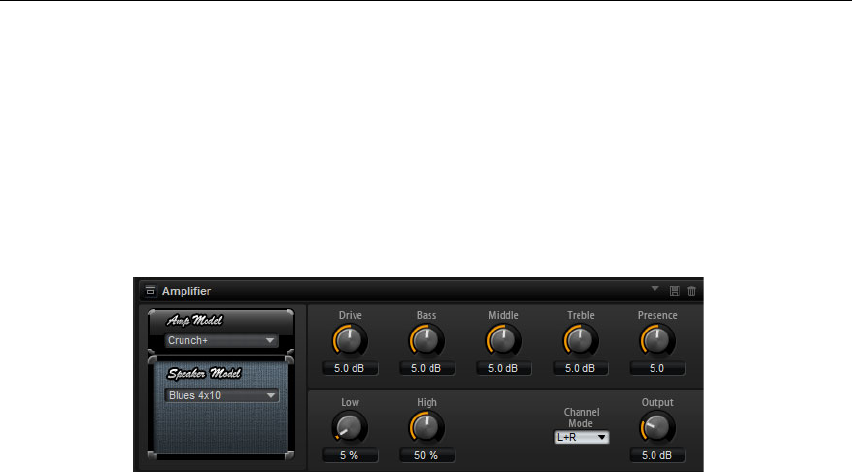
Task: Collapse the Amplifier panel with header icon
Action: point(151,291)
